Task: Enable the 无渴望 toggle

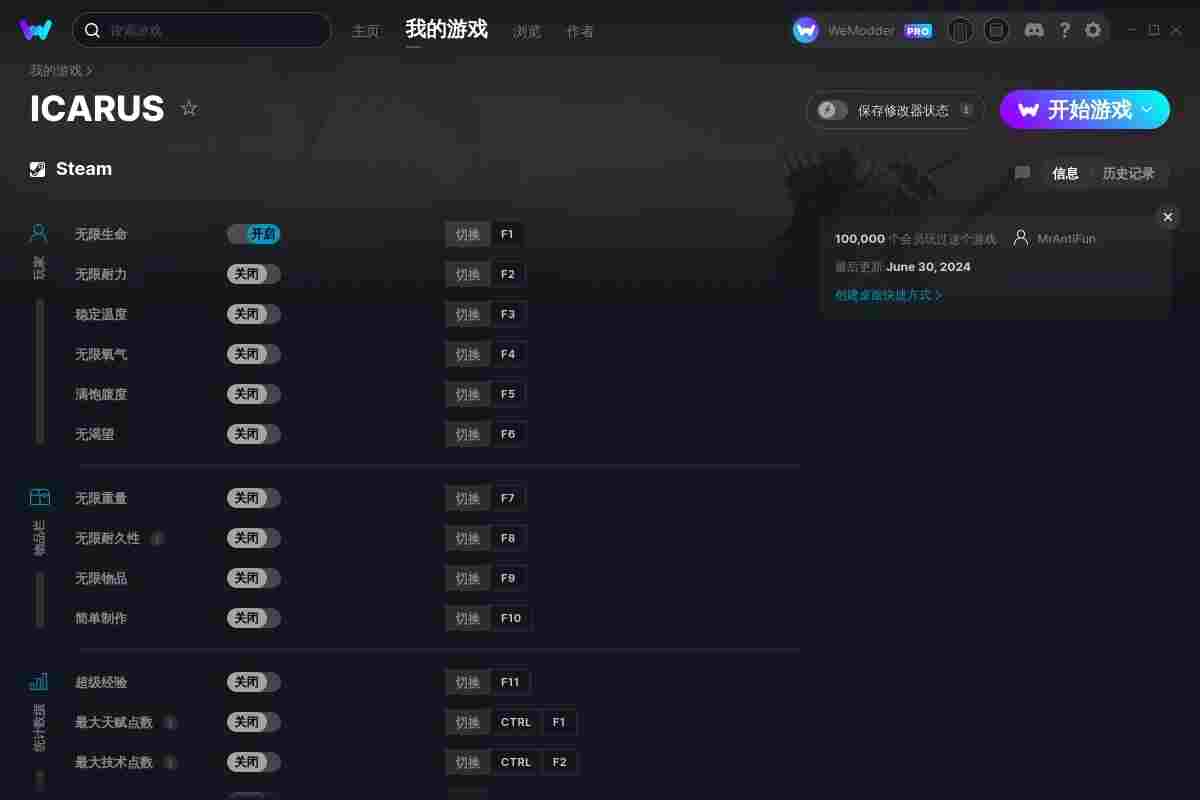Action: [x=254, y=434]
